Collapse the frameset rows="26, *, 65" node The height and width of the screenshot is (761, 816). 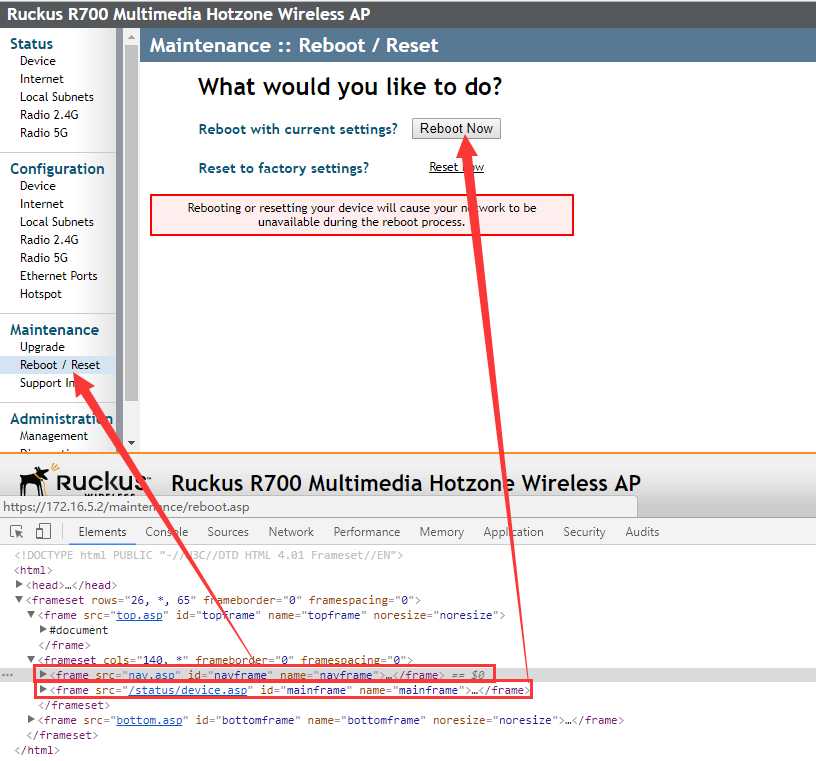(19, 600)
